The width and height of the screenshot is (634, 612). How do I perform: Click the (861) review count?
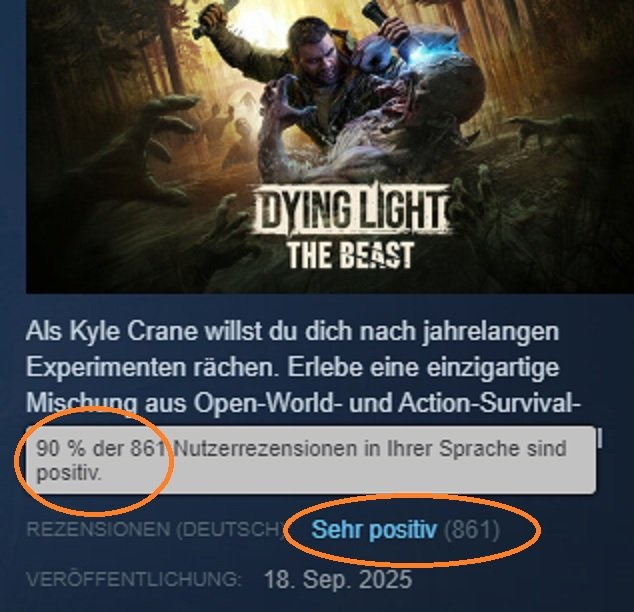472,529
